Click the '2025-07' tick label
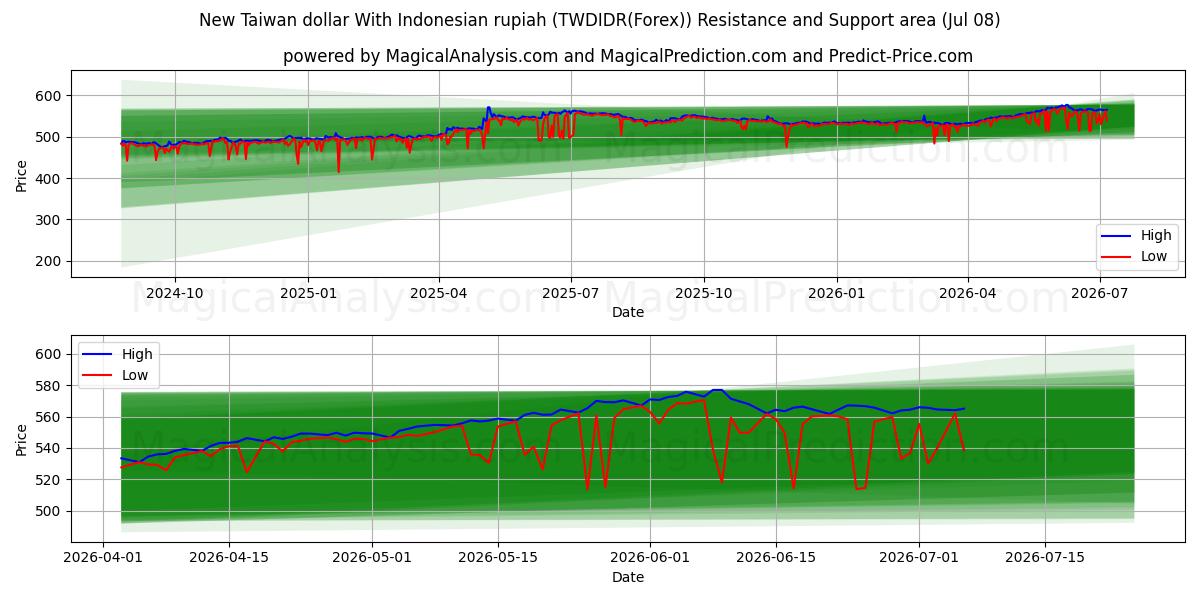Image resolution: width=1200 pixels, height=600 pixels. click(x=571, y=293)
